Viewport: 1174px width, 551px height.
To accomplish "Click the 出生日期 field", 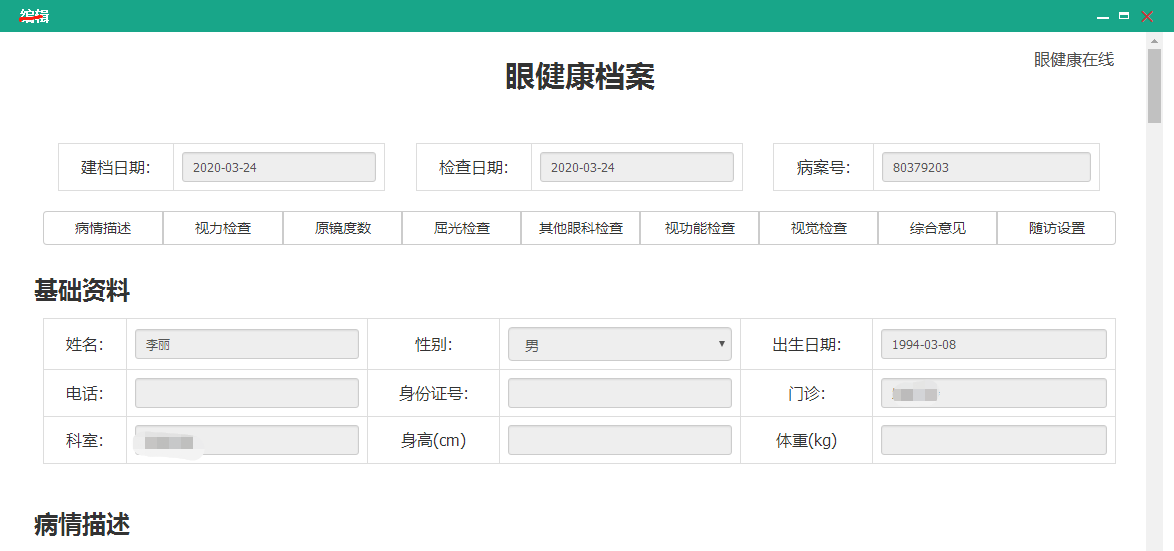I will click(x=994, y=344).
